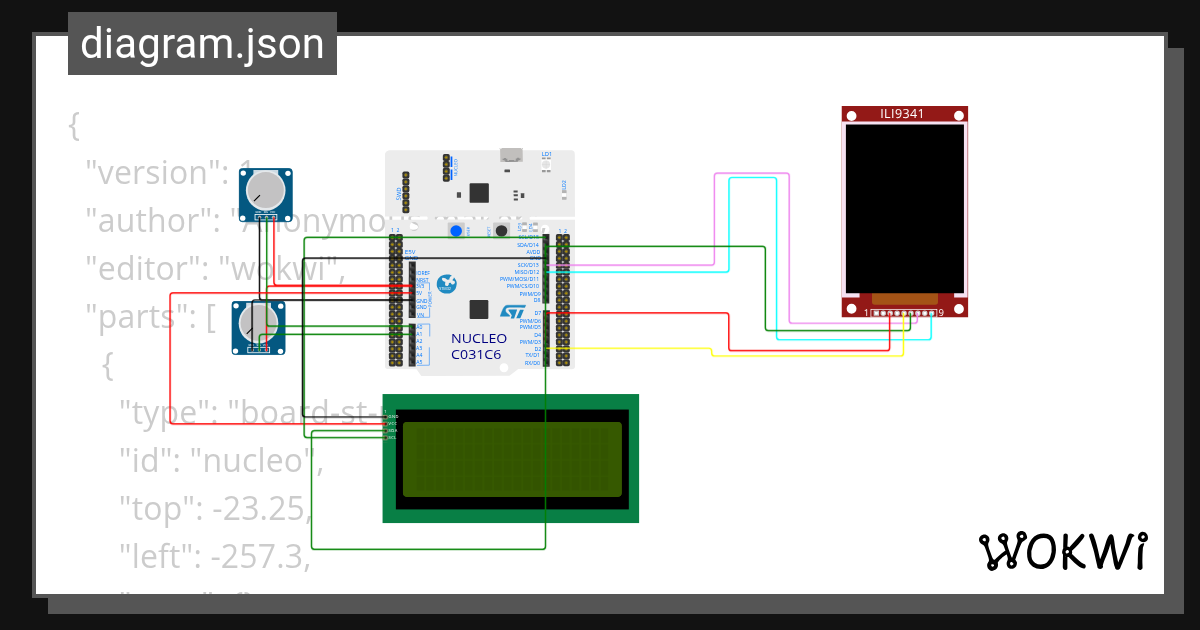1200x630 pixels.
Task: Click the LD2 indicator on the board
Action: tap(564, 196)
